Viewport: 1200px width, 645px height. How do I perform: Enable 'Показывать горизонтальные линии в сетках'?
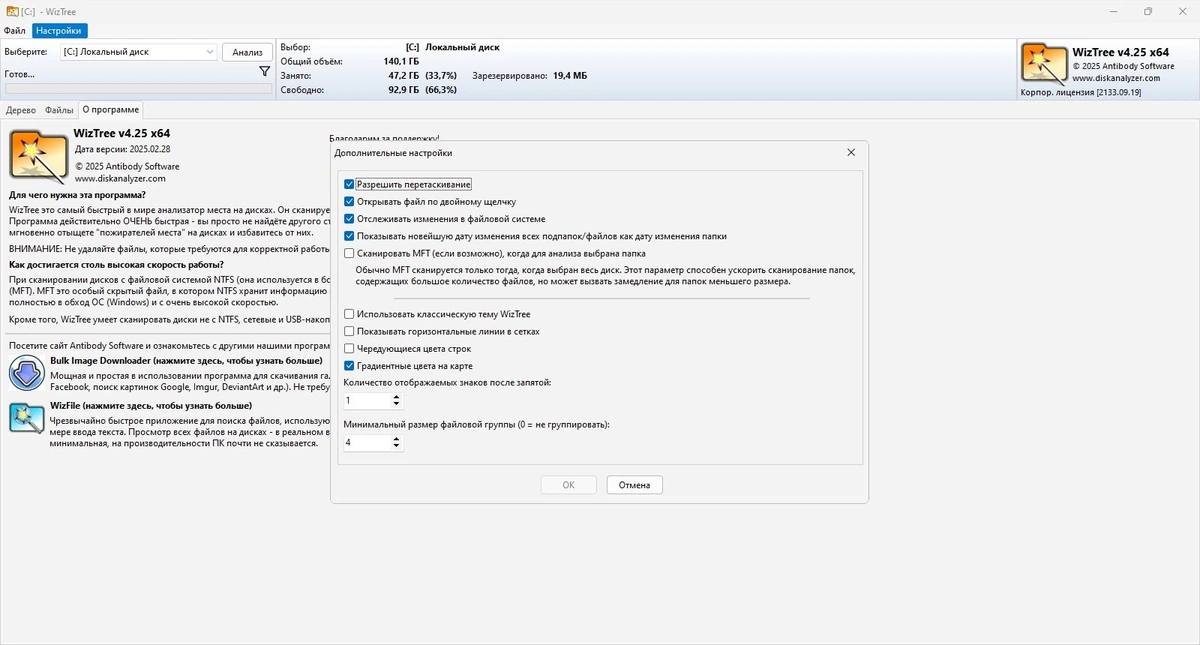(x=349, y=331)
